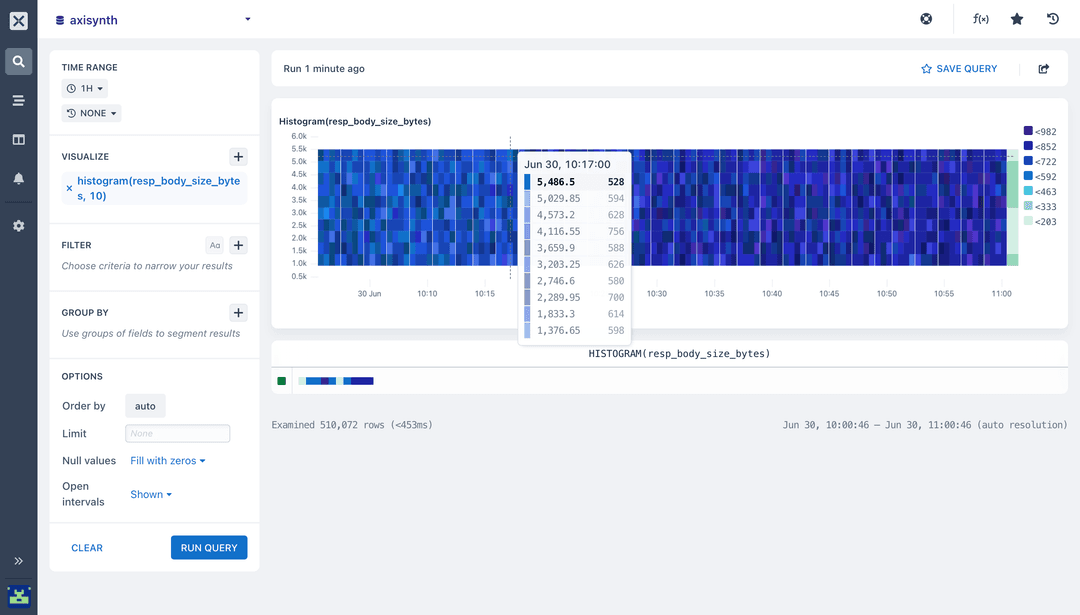This screenshot has height=615, width=1080.
Task: Click the <982 legend color swatch
Action: (1026, 131)
